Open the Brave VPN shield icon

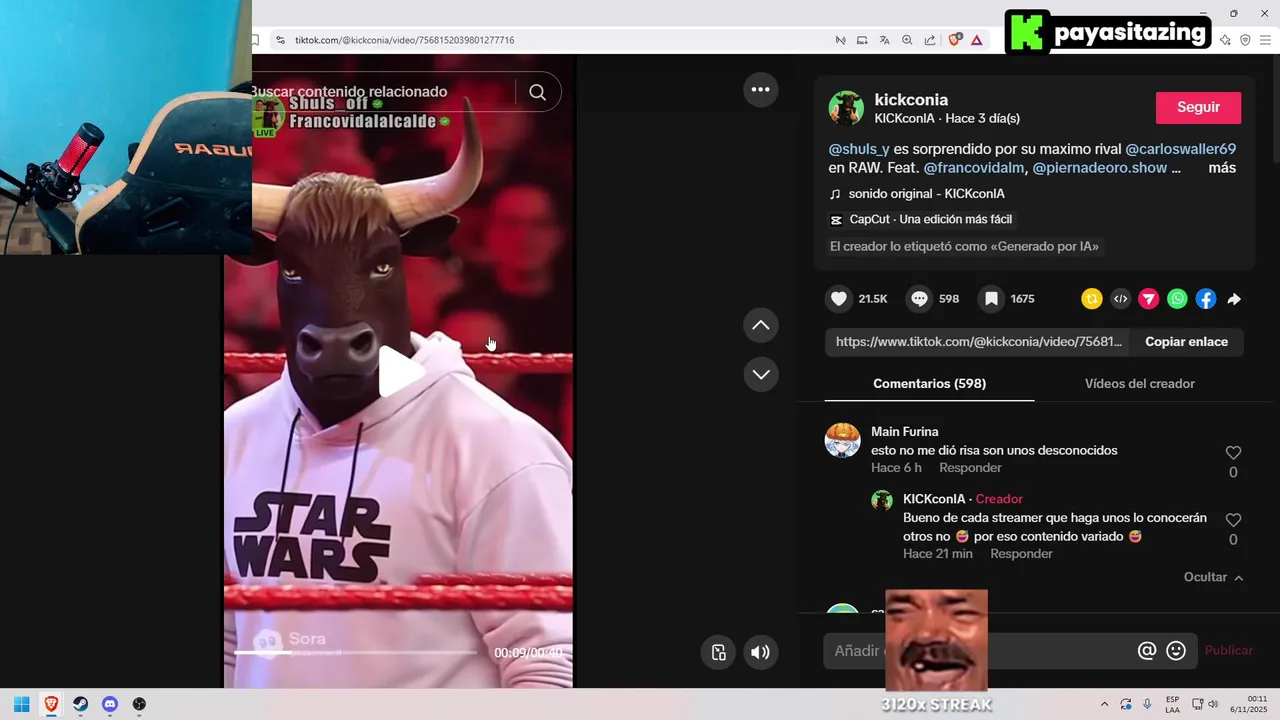[x=1245, y=40]
